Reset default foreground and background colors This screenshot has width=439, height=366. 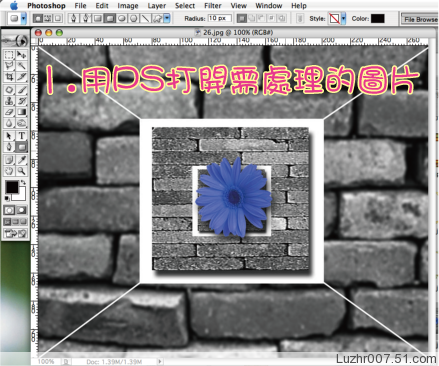point(7,199)
